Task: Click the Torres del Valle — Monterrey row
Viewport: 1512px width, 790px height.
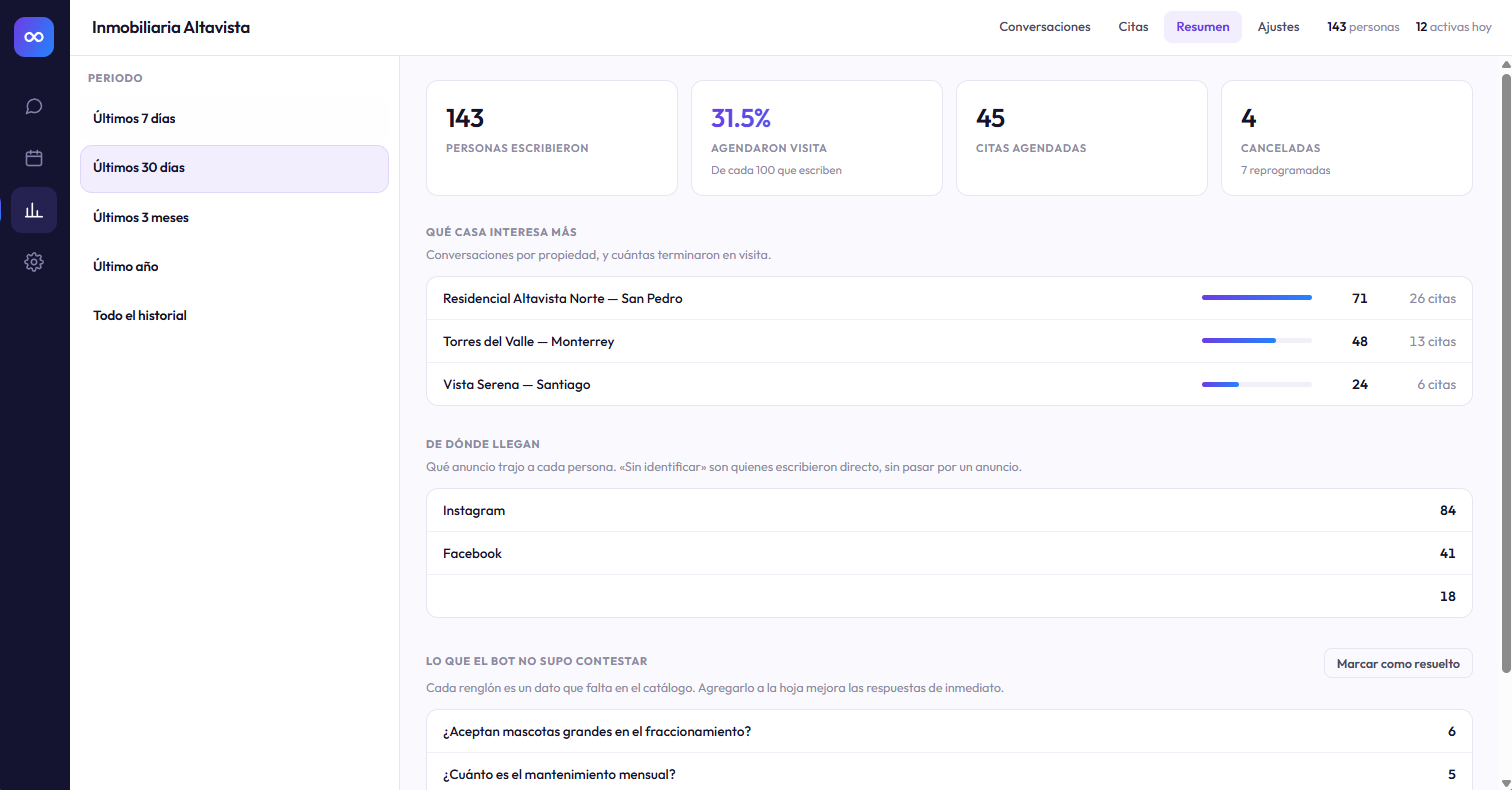Action: click(949, 341)
